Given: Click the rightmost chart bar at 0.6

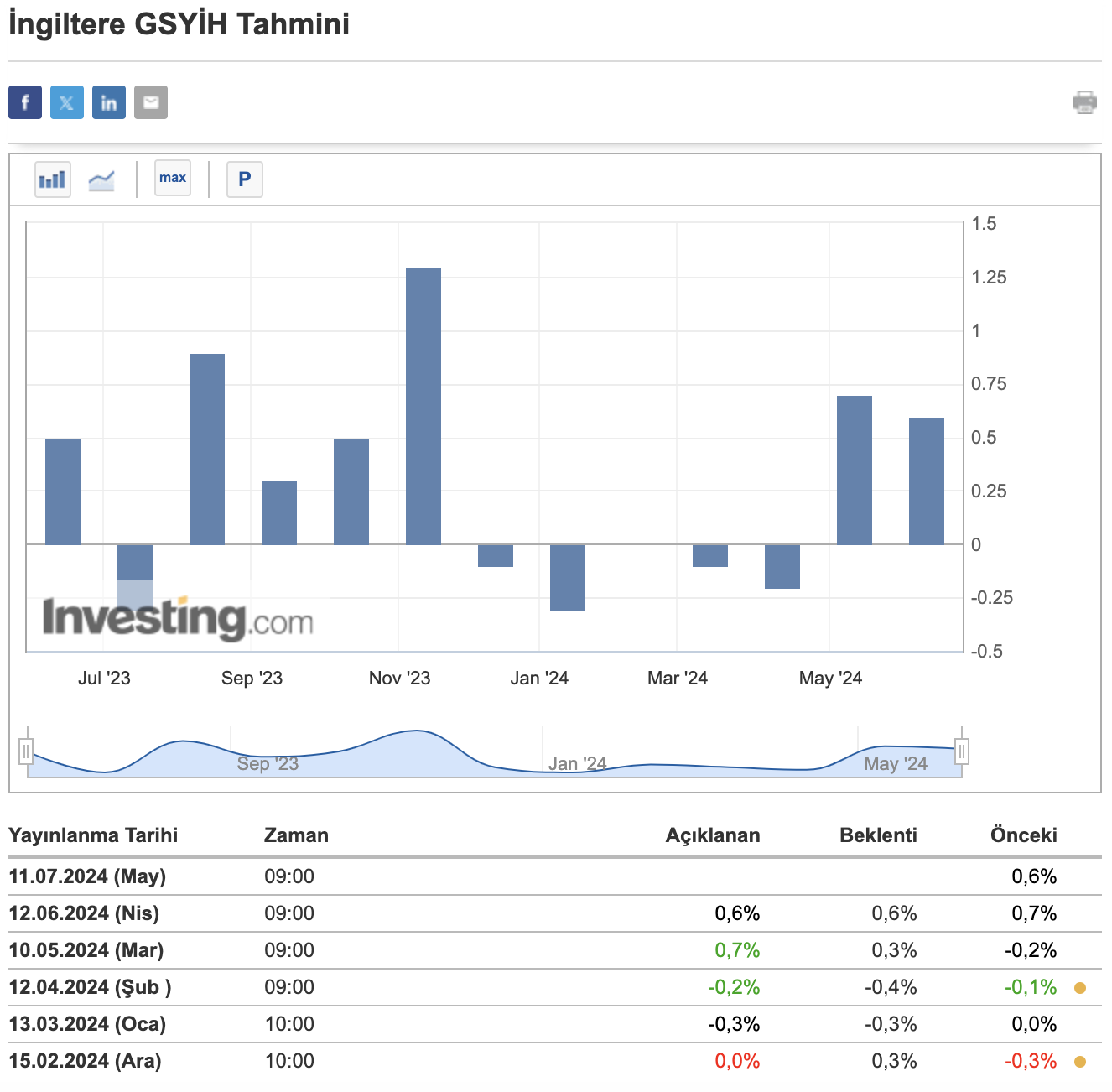Looking at the screenshot, I should click(x=927, y=481).
